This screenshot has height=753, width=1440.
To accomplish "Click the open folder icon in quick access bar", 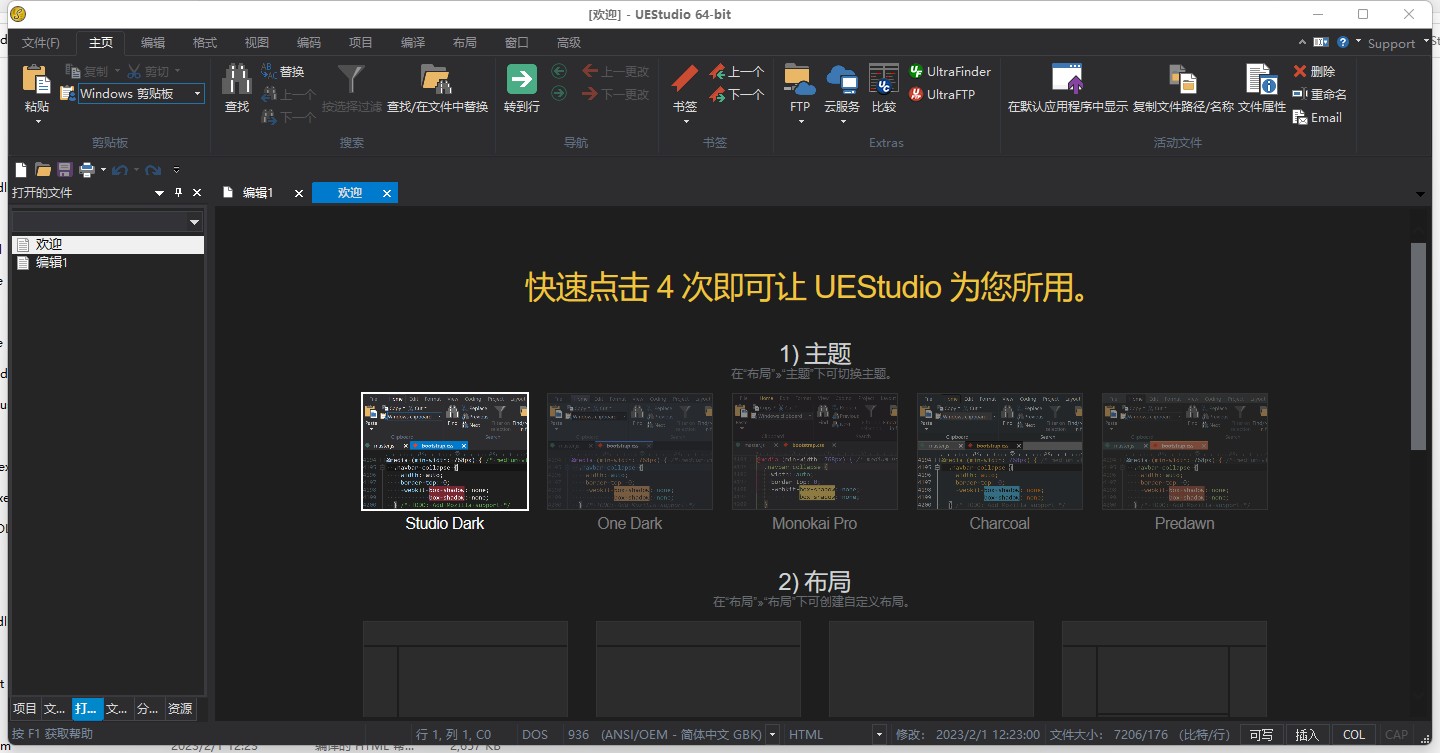I will click(x=43, y=170).
